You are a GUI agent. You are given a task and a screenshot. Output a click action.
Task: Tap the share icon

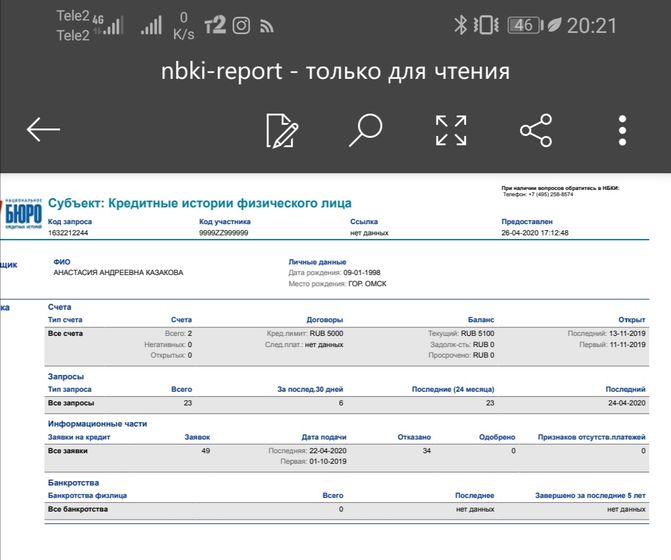[536, 130]
